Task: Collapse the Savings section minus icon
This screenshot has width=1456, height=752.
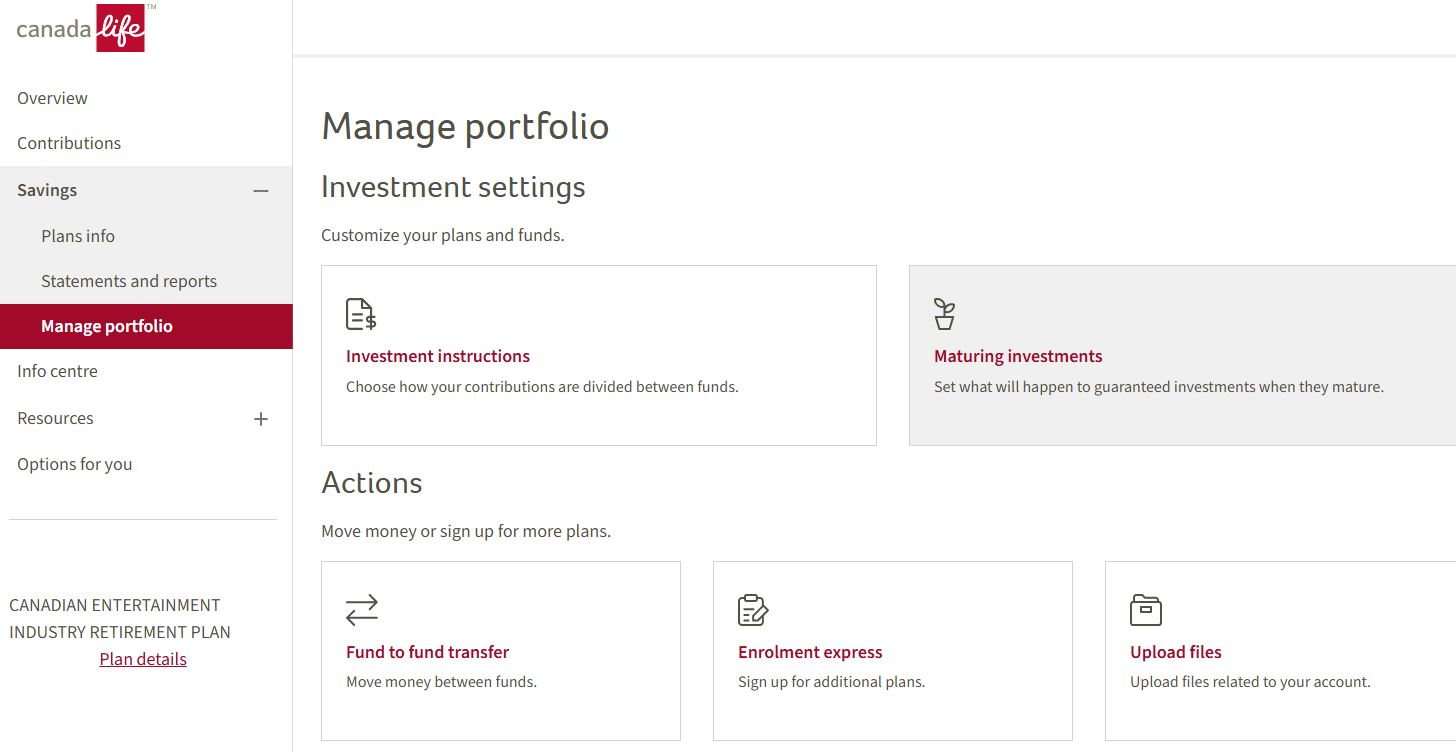Action: pyautogui.click(x=261, y=190)
